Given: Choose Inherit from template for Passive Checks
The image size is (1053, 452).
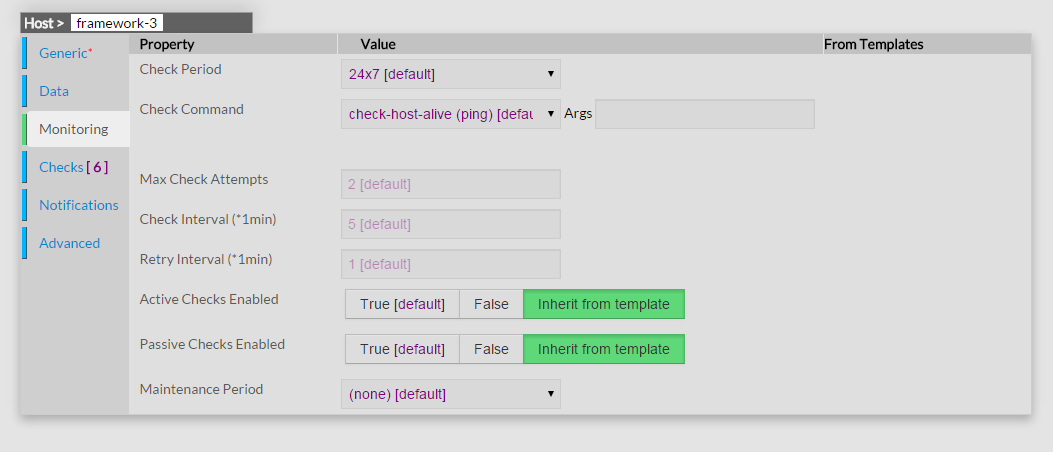Looking at the screenshot, I should click(603, 349).
